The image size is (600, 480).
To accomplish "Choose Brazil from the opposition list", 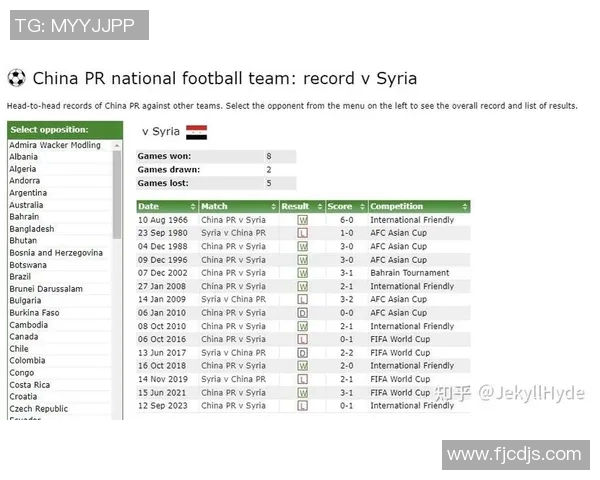I will coord(20,277).
